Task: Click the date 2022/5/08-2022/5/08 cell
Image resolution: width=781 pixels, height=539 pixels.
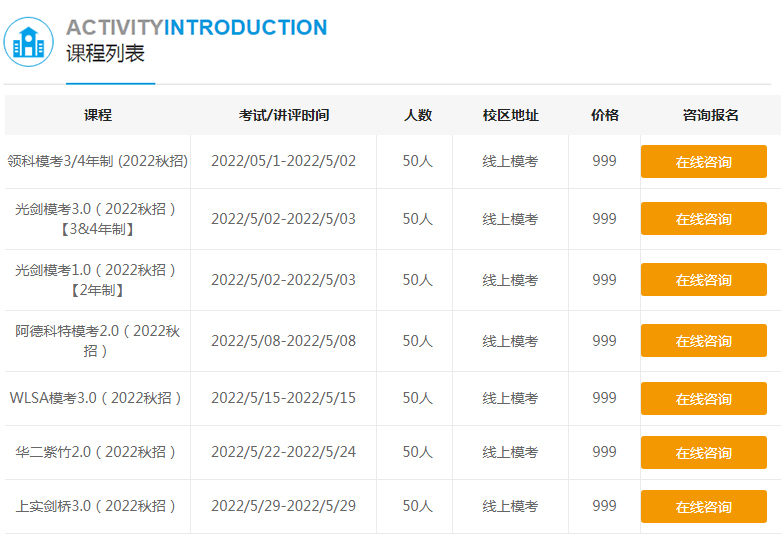Action: [283, 341]
